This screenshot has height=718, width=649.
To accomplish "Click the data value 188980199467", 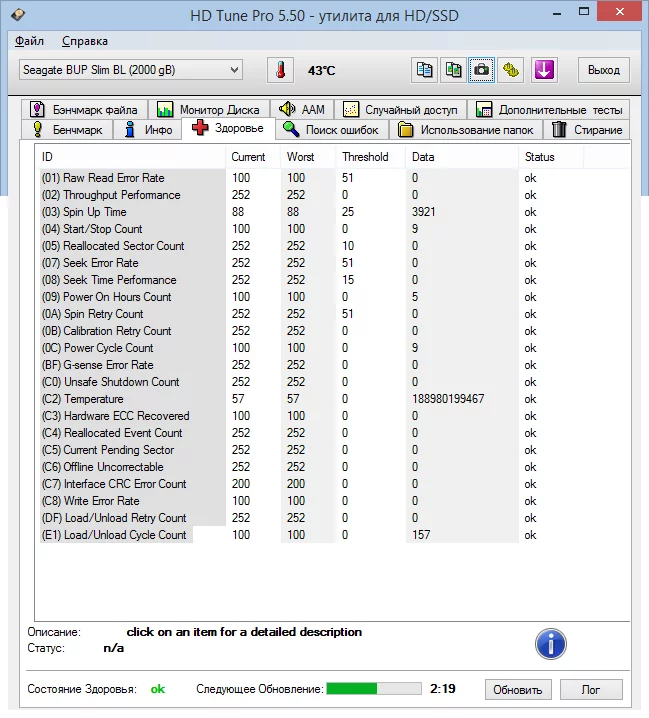I will (x=448, y=398).
